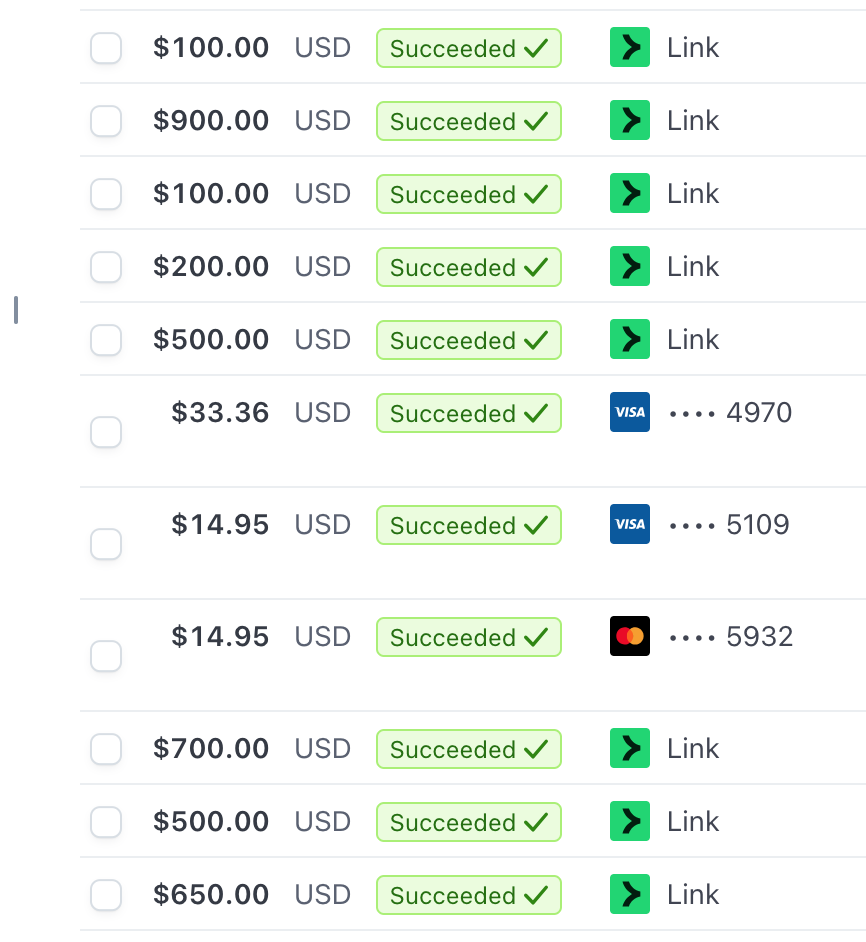
Task: Click the Link icon on the $700.00 payment
Action: (x=629, y=749)
